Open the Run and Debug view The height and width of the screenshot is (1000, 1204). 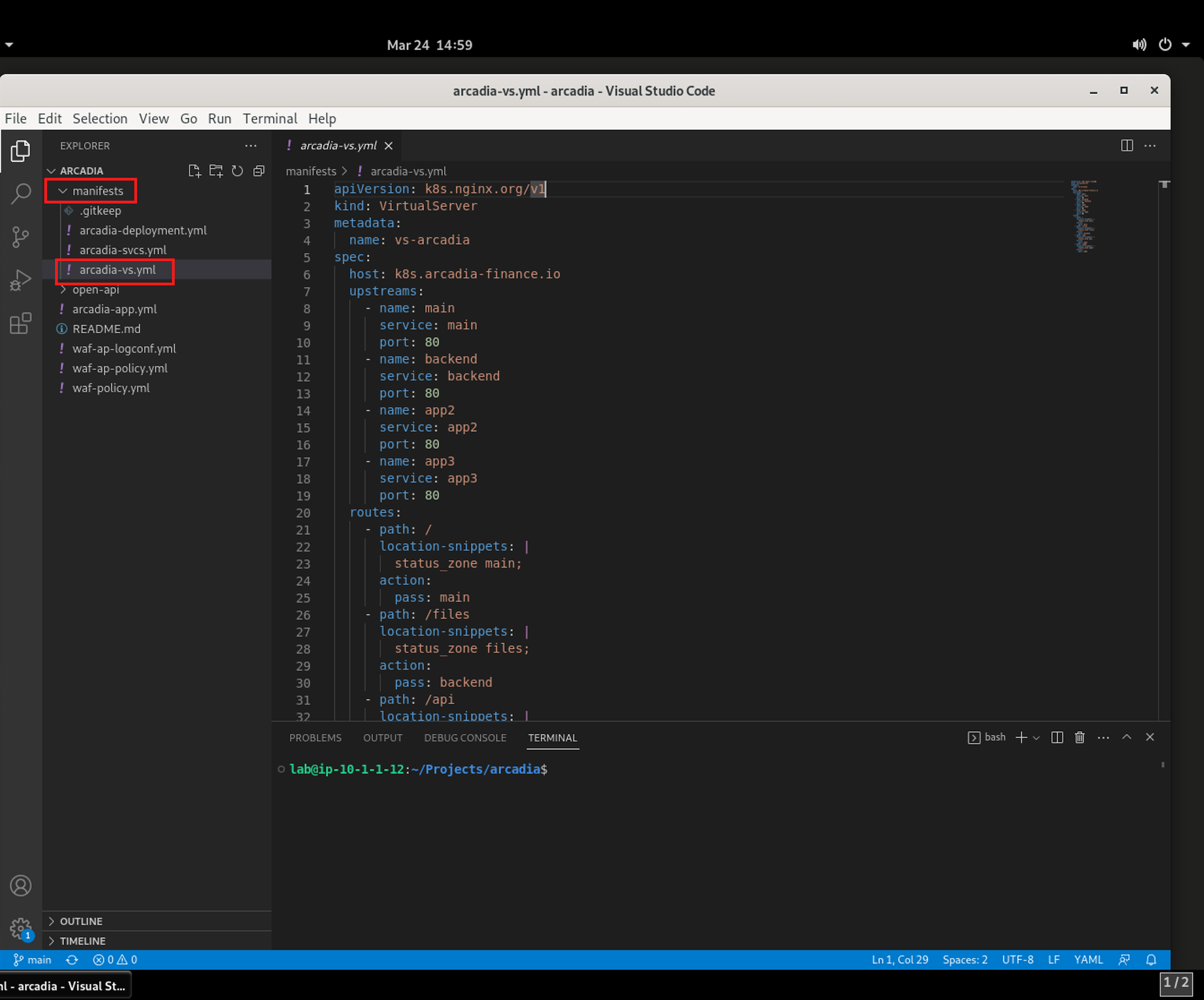tap(20, 281)
